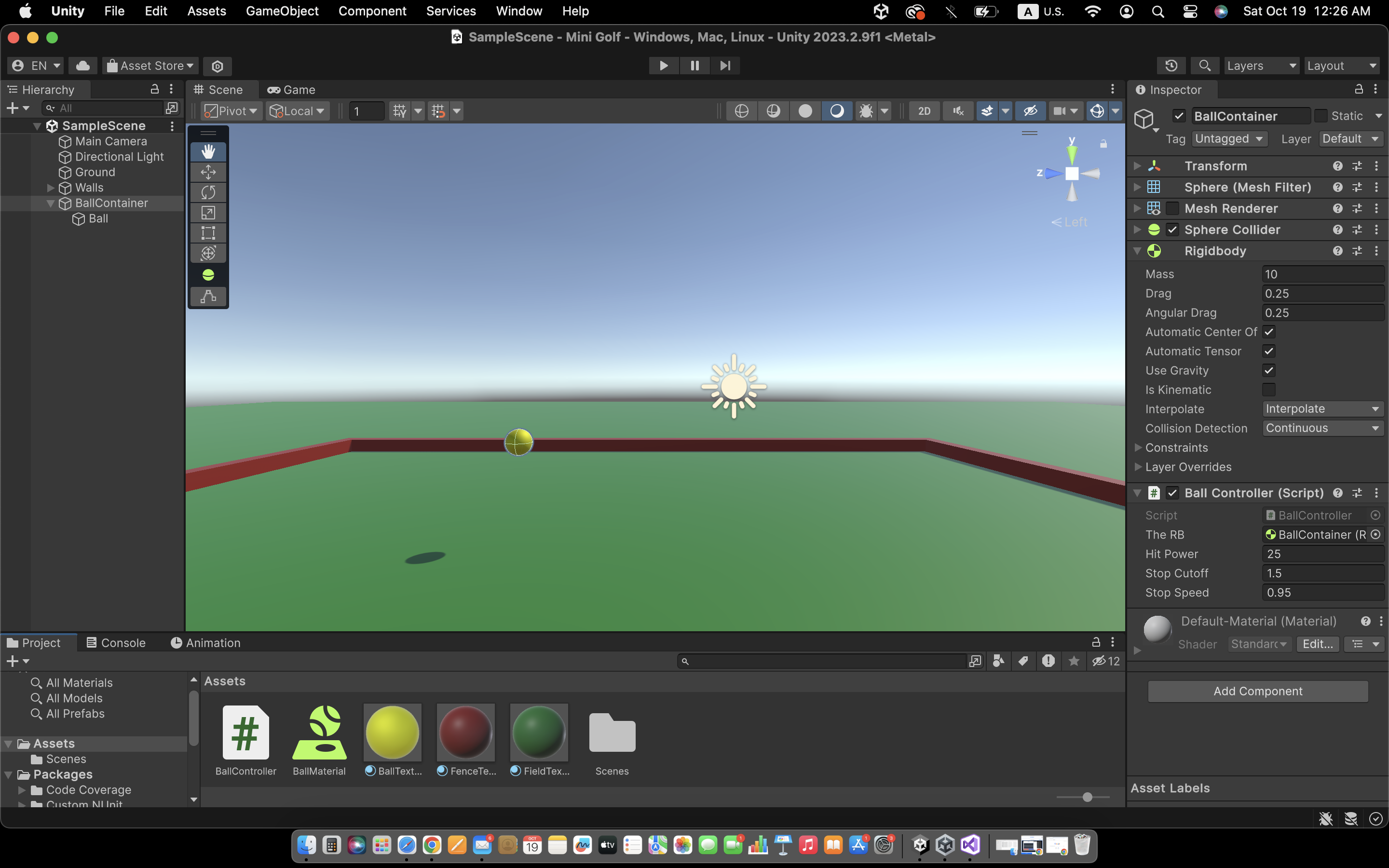Image resolution: width=1389 pixels, height=868 pixels.
Task: Select the Rect tool
Action: click(208, 233)
